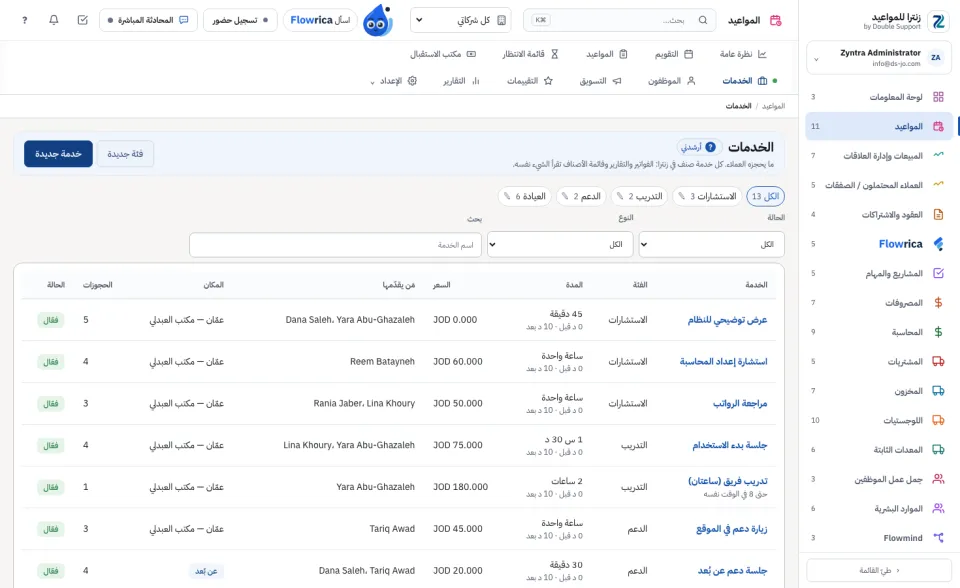Switch to التقويم tab
Screen dimensions: 960x588
pos(673,54)
